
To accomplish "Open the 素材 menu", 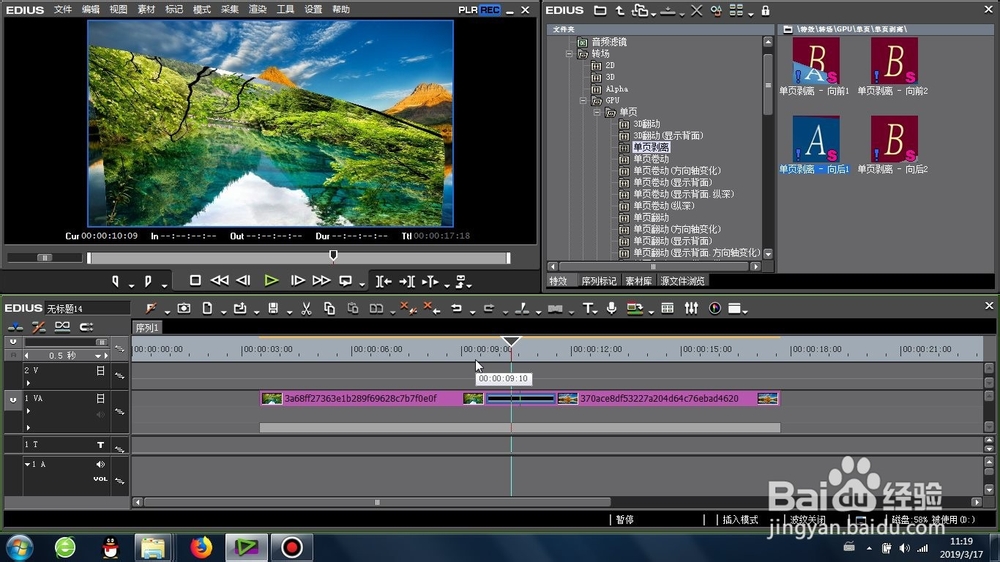I will tap(146, 10).
